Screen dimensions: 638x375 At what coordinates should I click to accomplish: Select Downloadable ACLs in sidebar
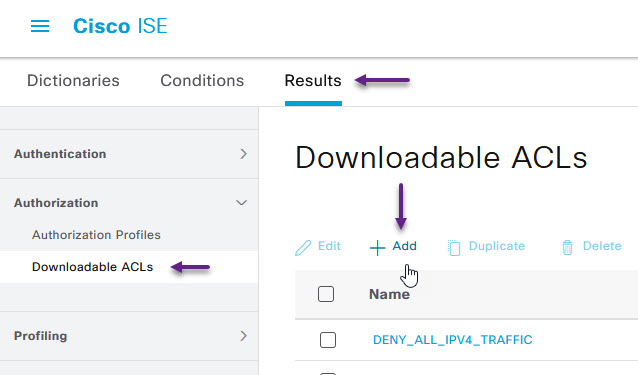(x=92, y=267)
